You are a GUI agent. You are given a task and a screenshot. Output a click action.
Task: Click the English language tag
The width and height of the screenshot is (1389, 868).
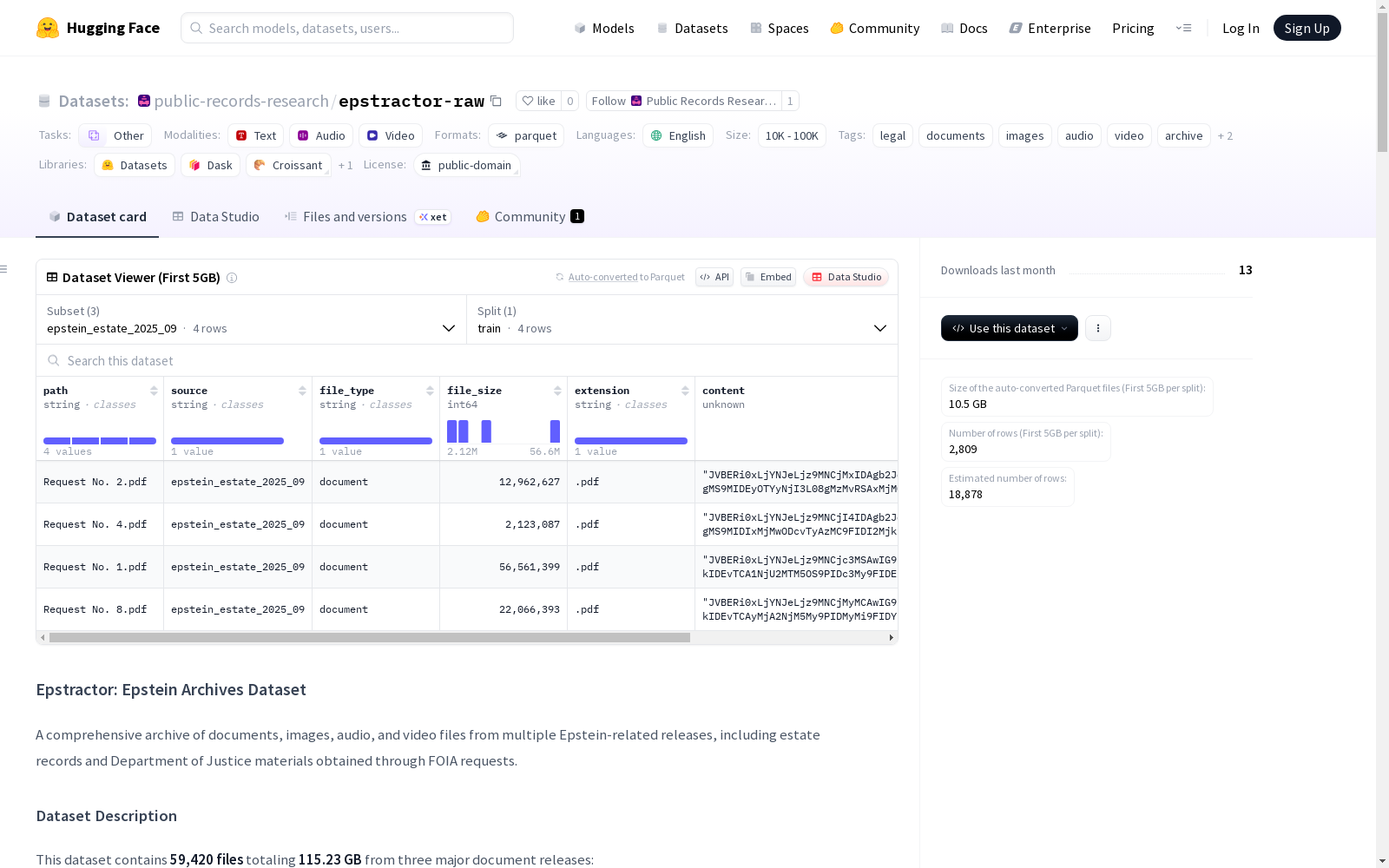[678, 135]
